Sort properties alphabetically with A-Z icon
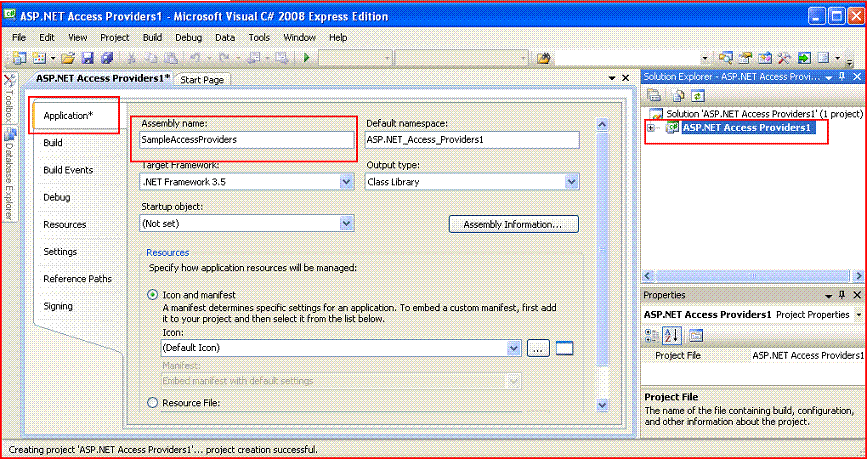Image resolution: width=867 pixels, height=459 pixels. pyautogui.click(x=672, y=335)
